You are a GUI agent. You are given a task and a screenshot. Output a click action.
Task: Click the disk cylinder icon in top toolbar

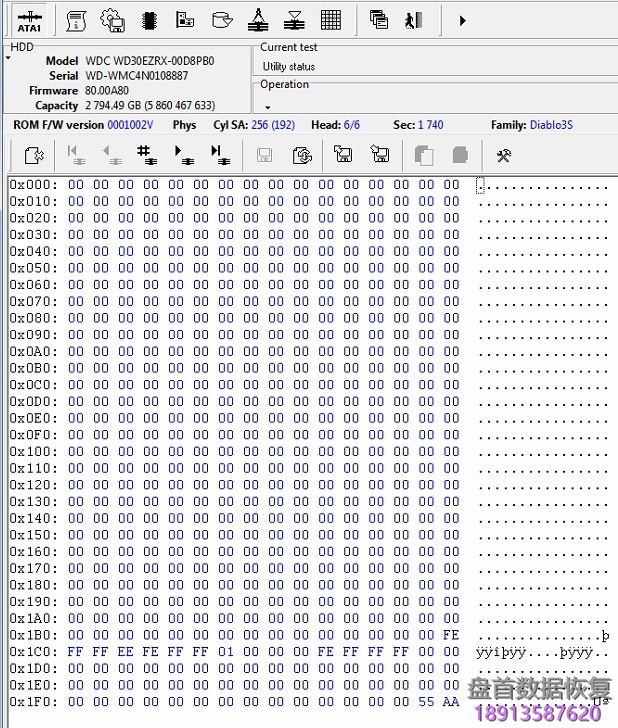[221, 20]
